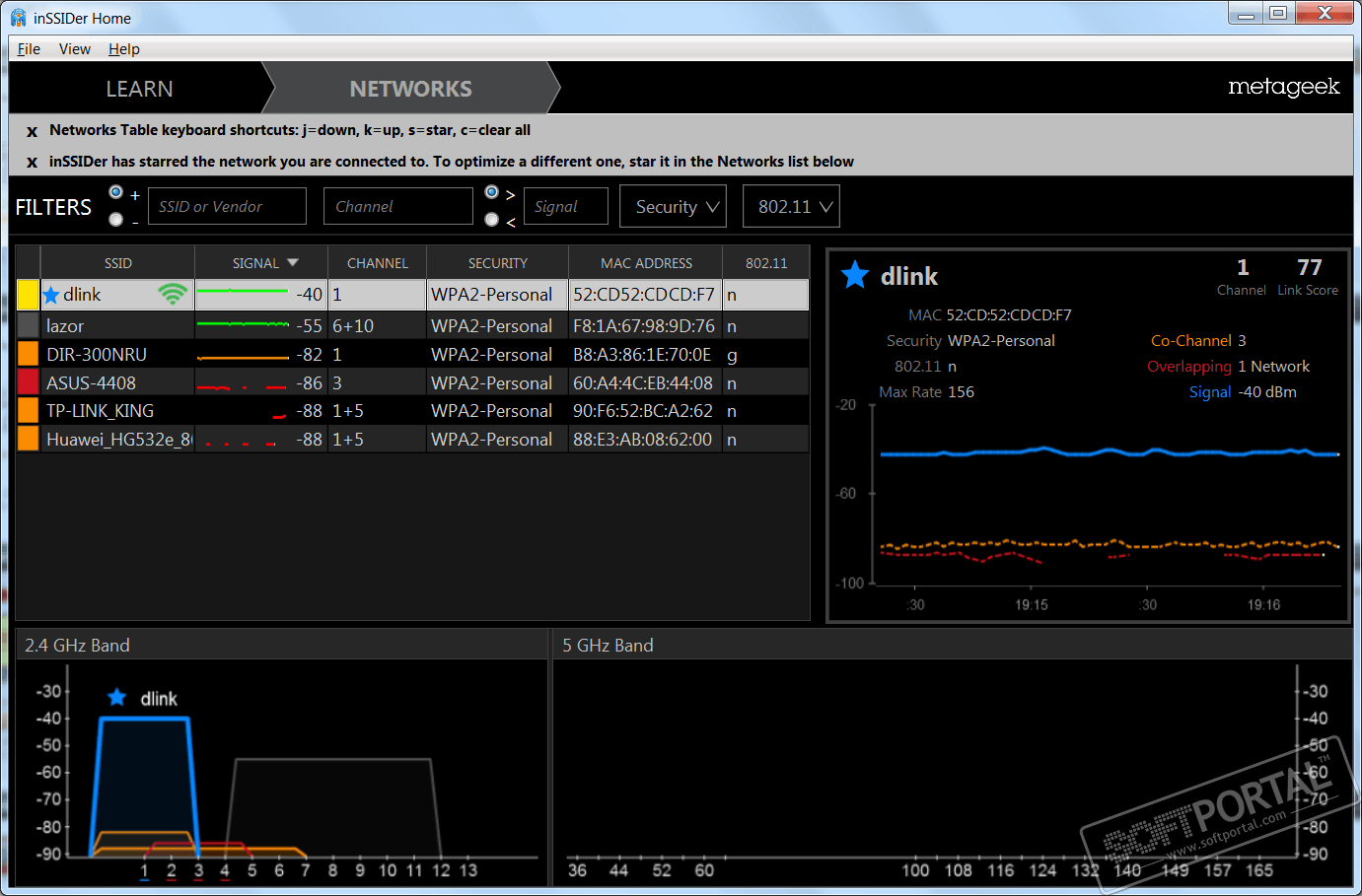Image resolution: width=1362 pixels, height=896 pixels.
Task: Select the greater-than signal radio button
Action: pos(492,192)
